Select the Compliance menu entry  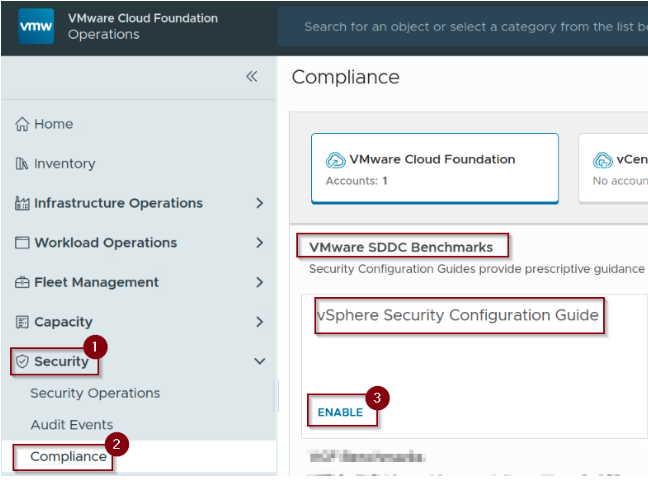pyautogui.click(x=68, y=456)
